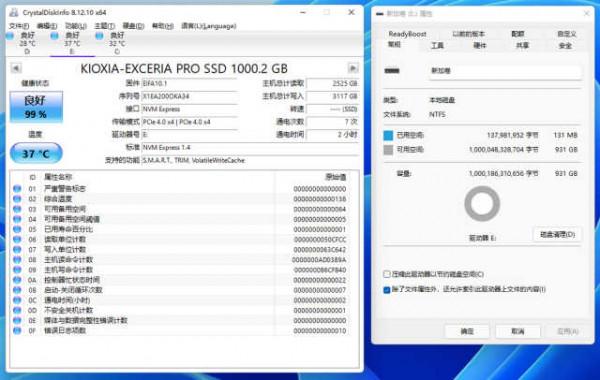The width and height of the screenshot is (600, 380).
Task: Click the transfer mode field PCIe 4.0 x4
Action: (x=189, y=122)
